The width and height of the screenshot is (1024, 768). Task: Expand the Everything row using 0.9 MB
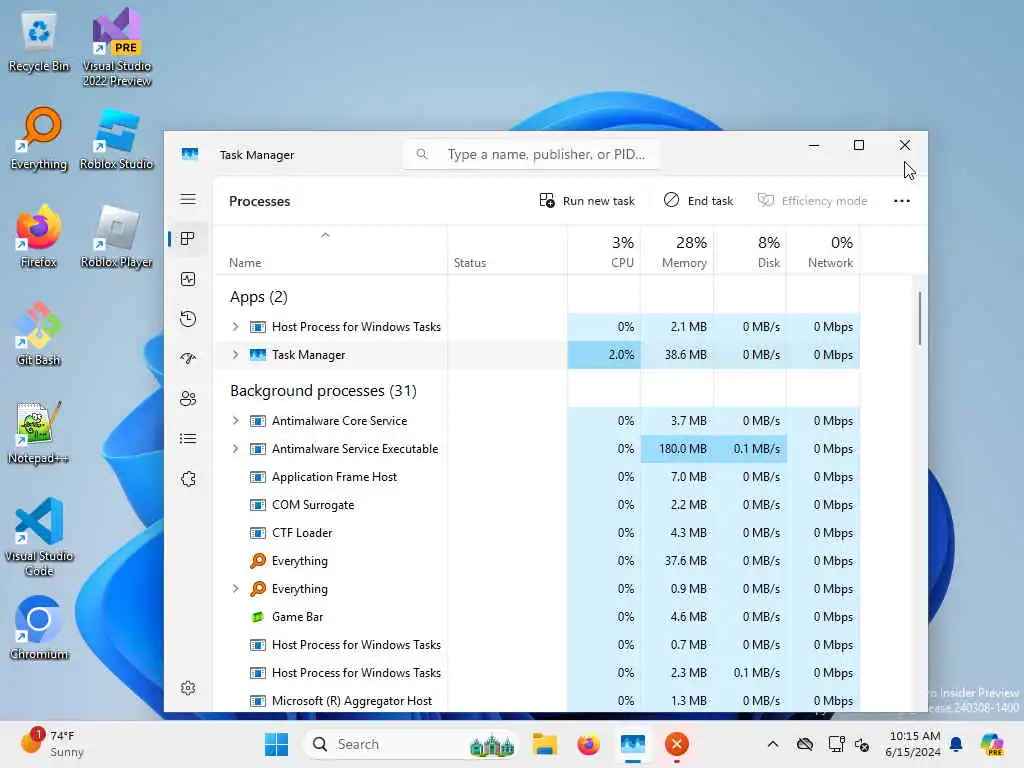[x=236, y=588]
